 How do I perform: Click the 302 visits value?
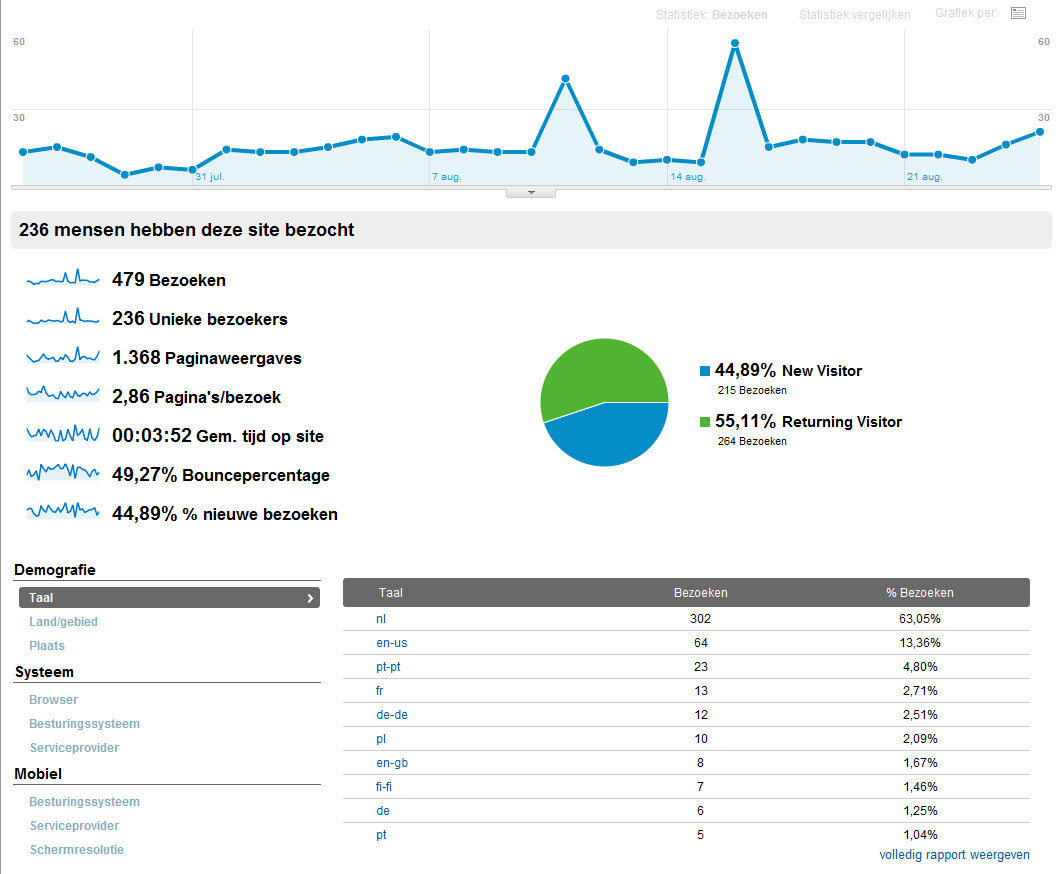700,619
